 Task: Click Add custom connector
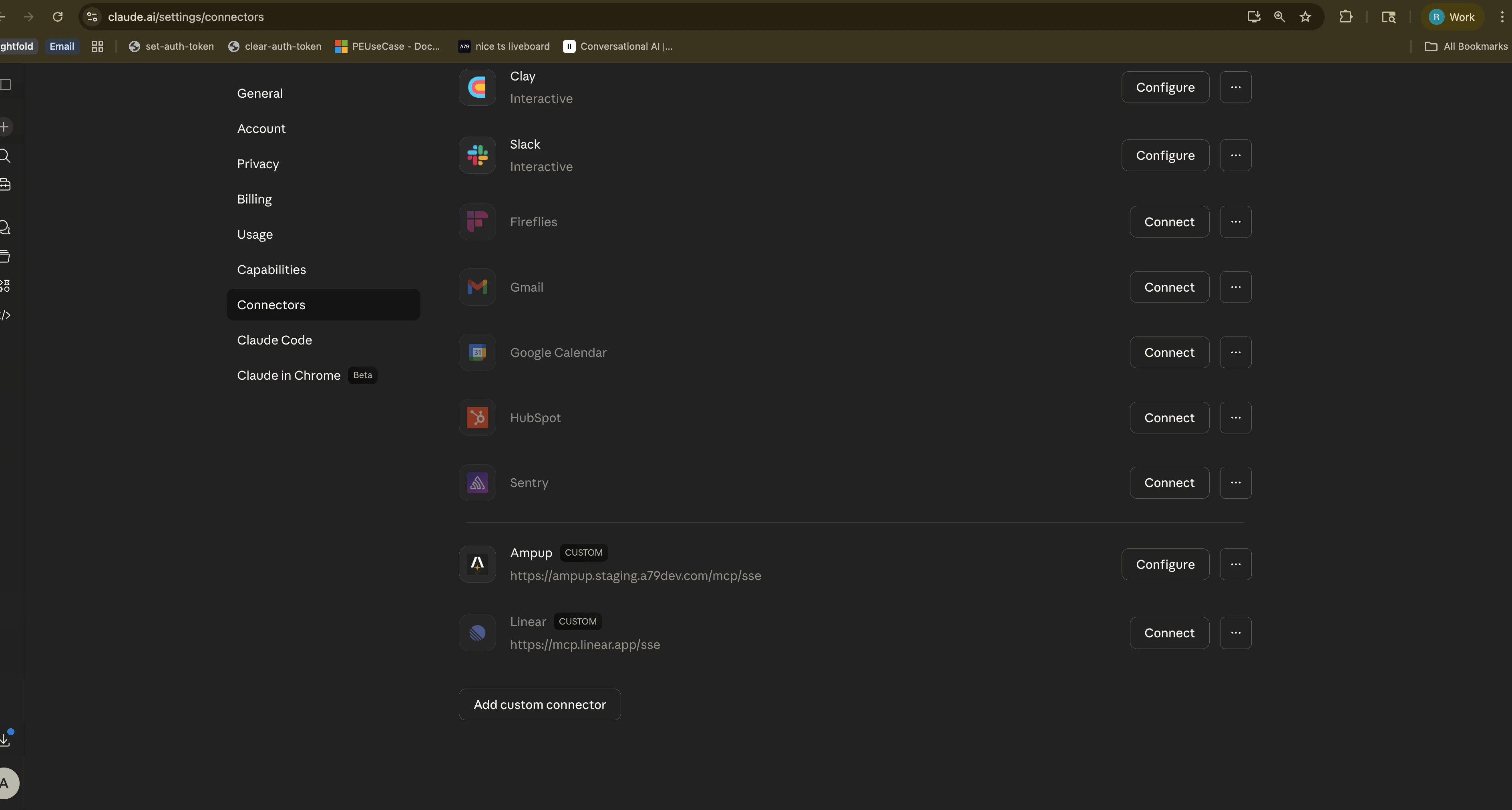tap(539, 704)
